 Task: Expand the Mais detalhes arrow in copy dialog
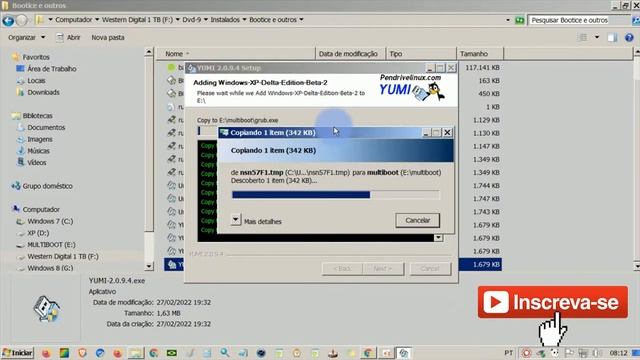(236, 220)
